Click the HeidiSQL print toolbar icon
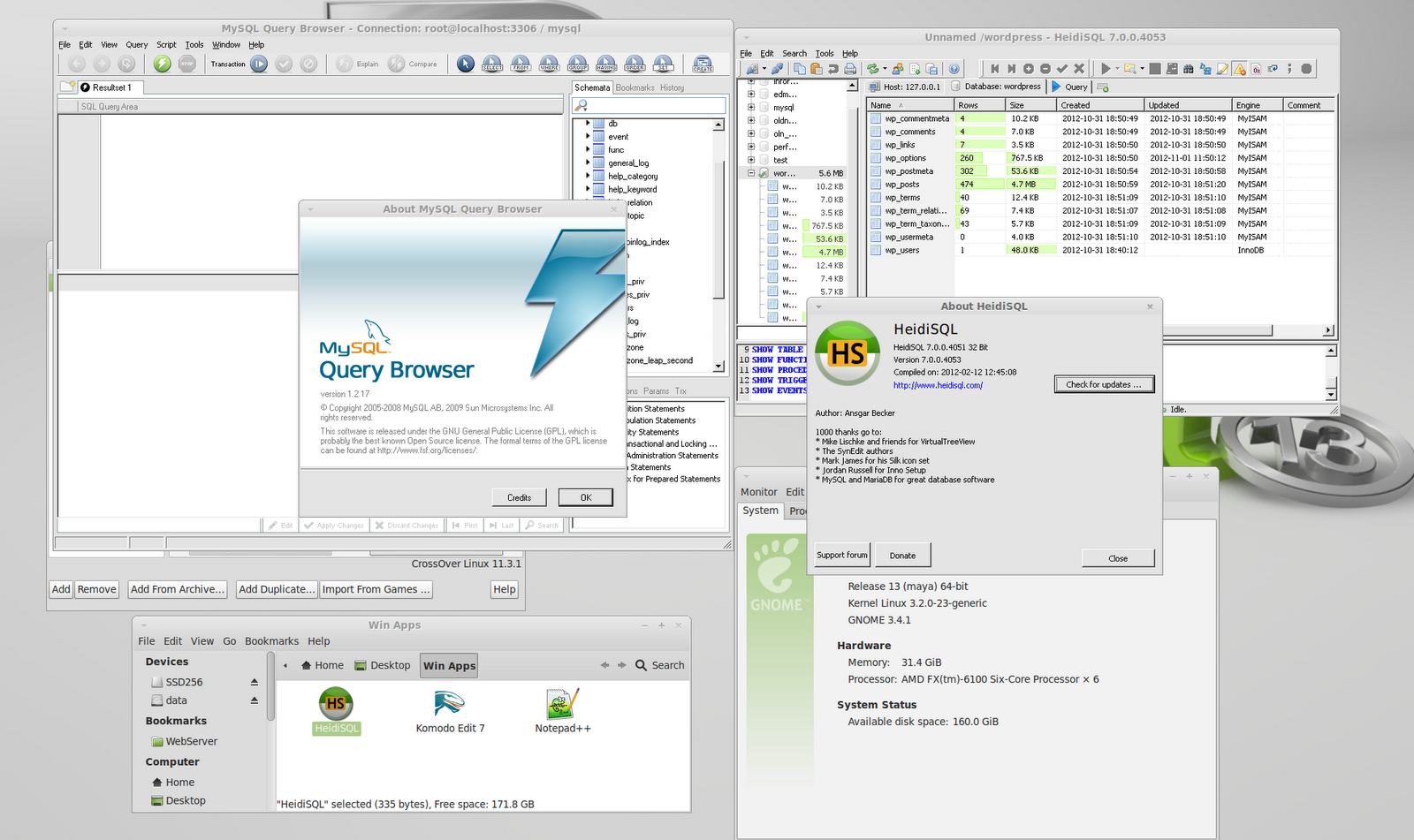 pyautogui.click(x=850, y=69)
